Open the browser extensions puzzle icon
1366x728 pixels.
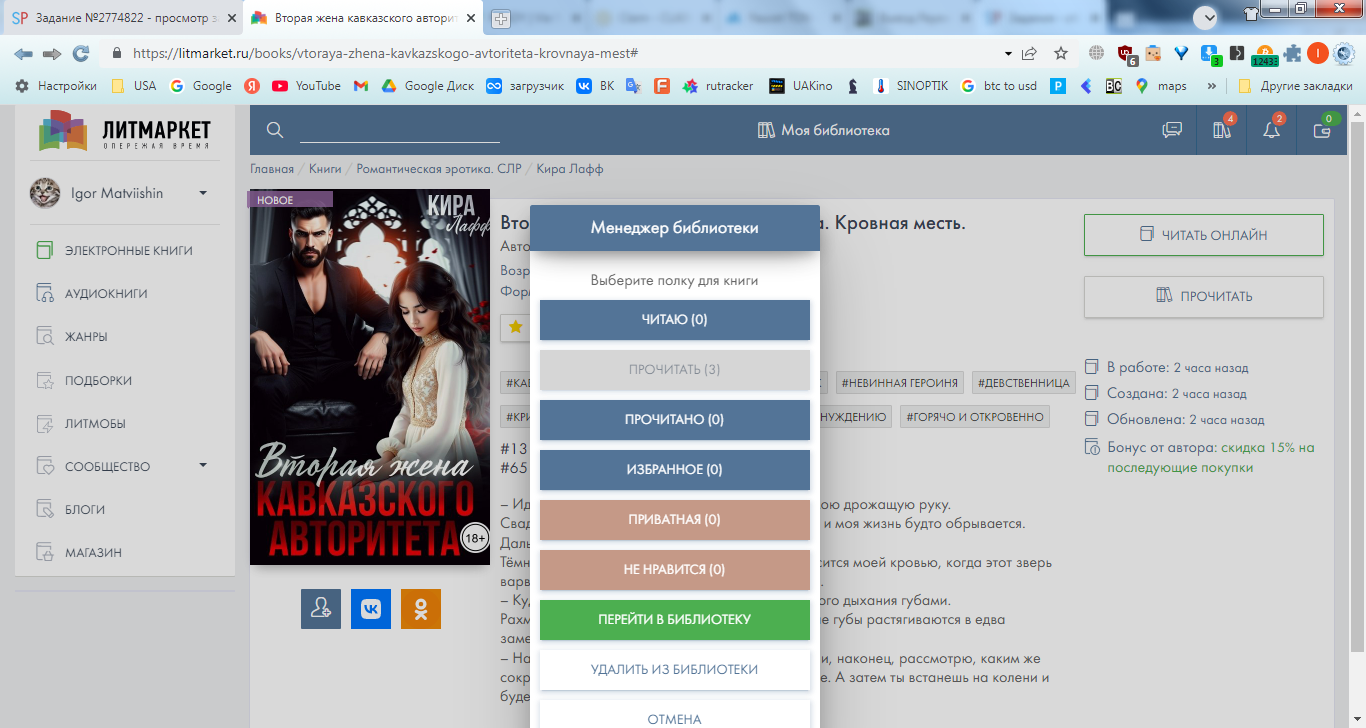point(1293,53)
